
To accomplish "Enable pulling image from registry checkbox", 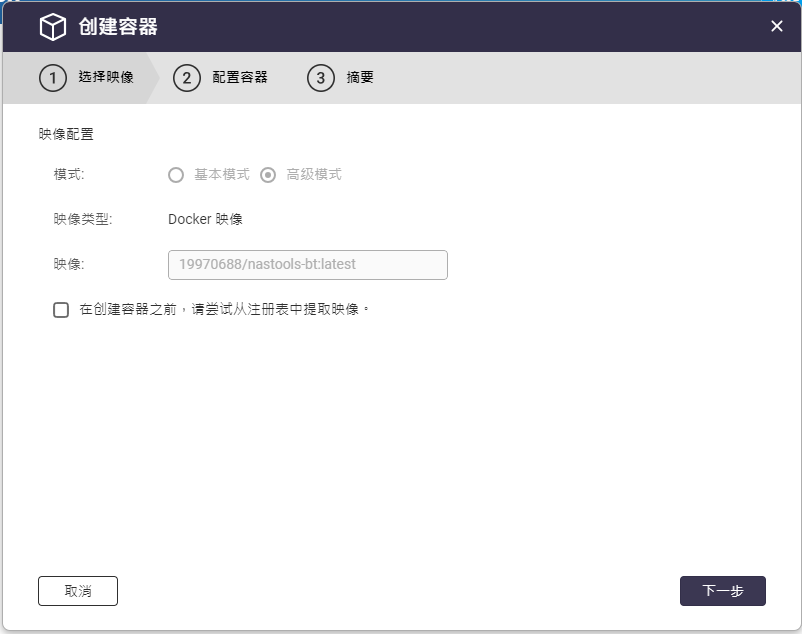I will point(61,309).
